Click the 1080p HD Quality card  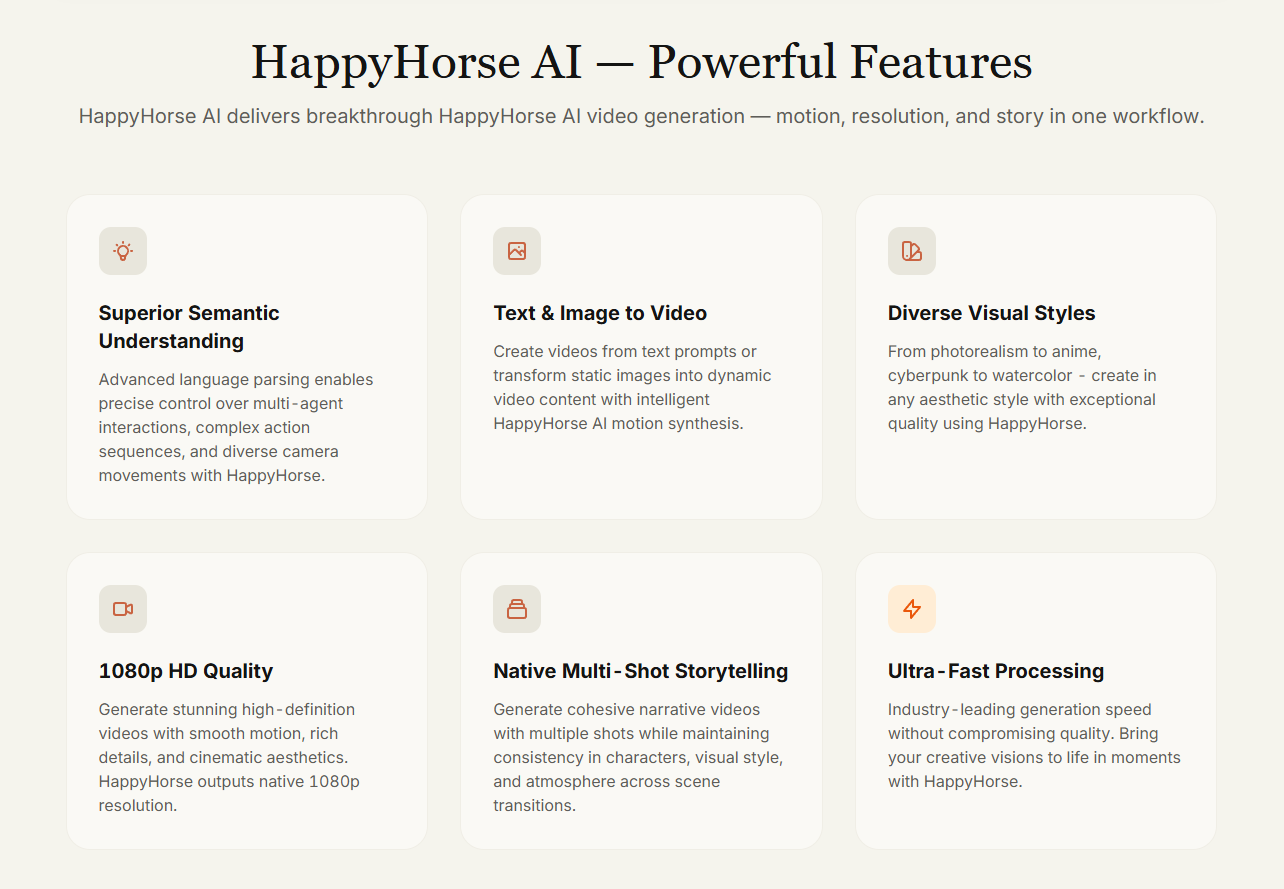(246, 700)
